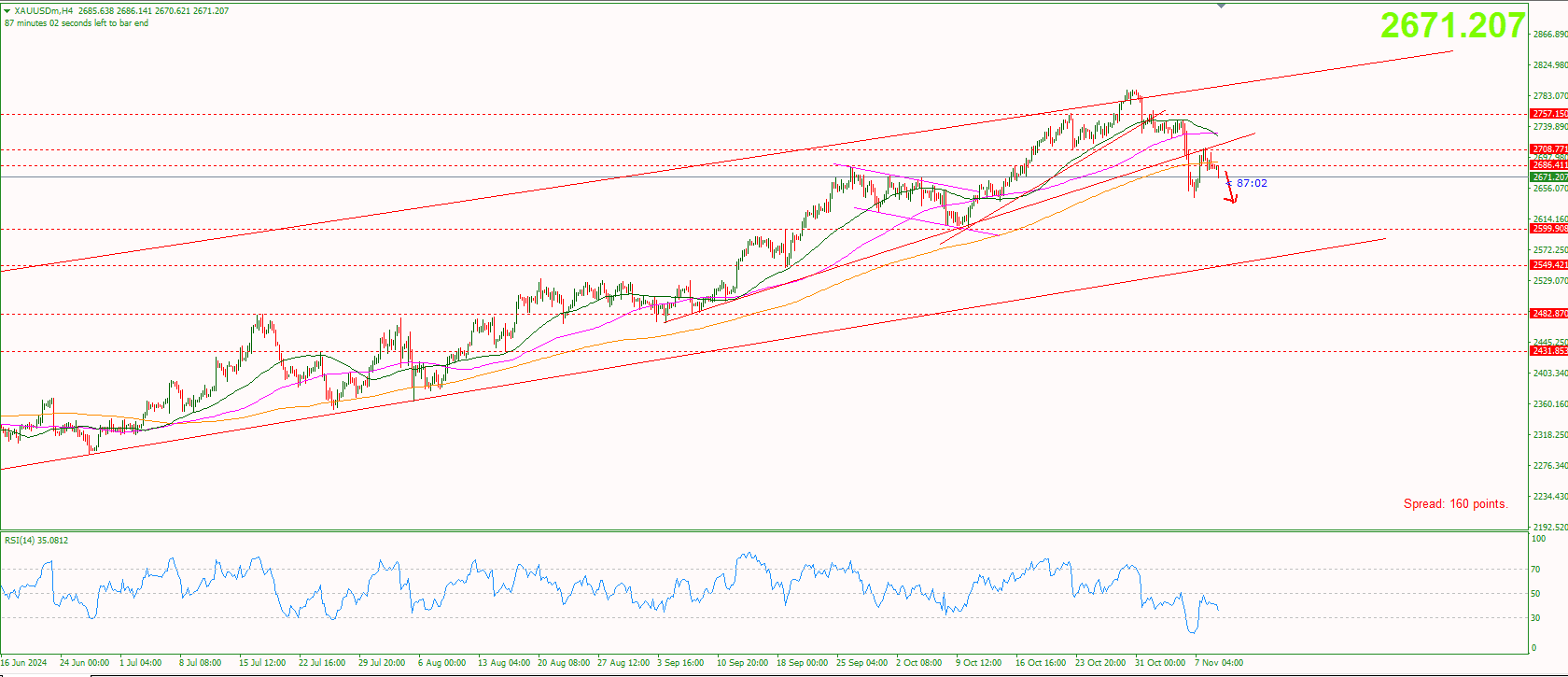
Task: Select the red 2708.771 level price tag
Action: coord(1549,149)
